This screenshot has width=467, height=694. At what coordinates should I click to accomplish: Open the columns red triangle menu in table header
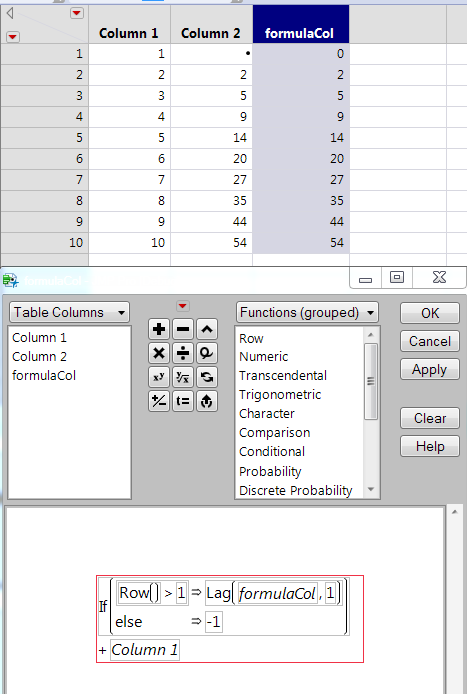(x=77, y=13)
